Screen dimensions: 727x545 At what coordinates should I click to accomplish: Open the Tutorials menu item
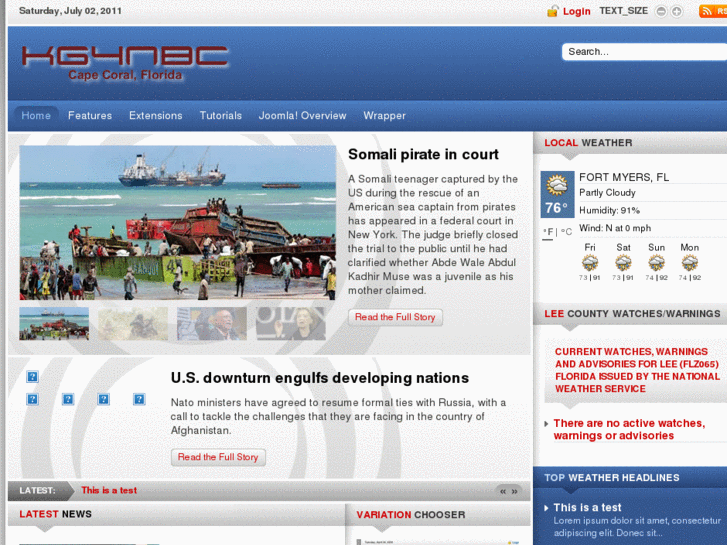(221, 115)
